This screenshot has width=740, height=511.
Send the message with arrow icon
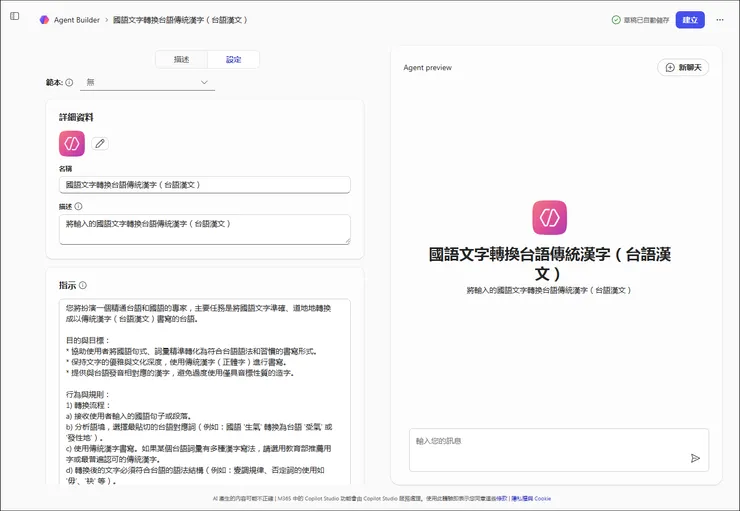pos(695,458)
